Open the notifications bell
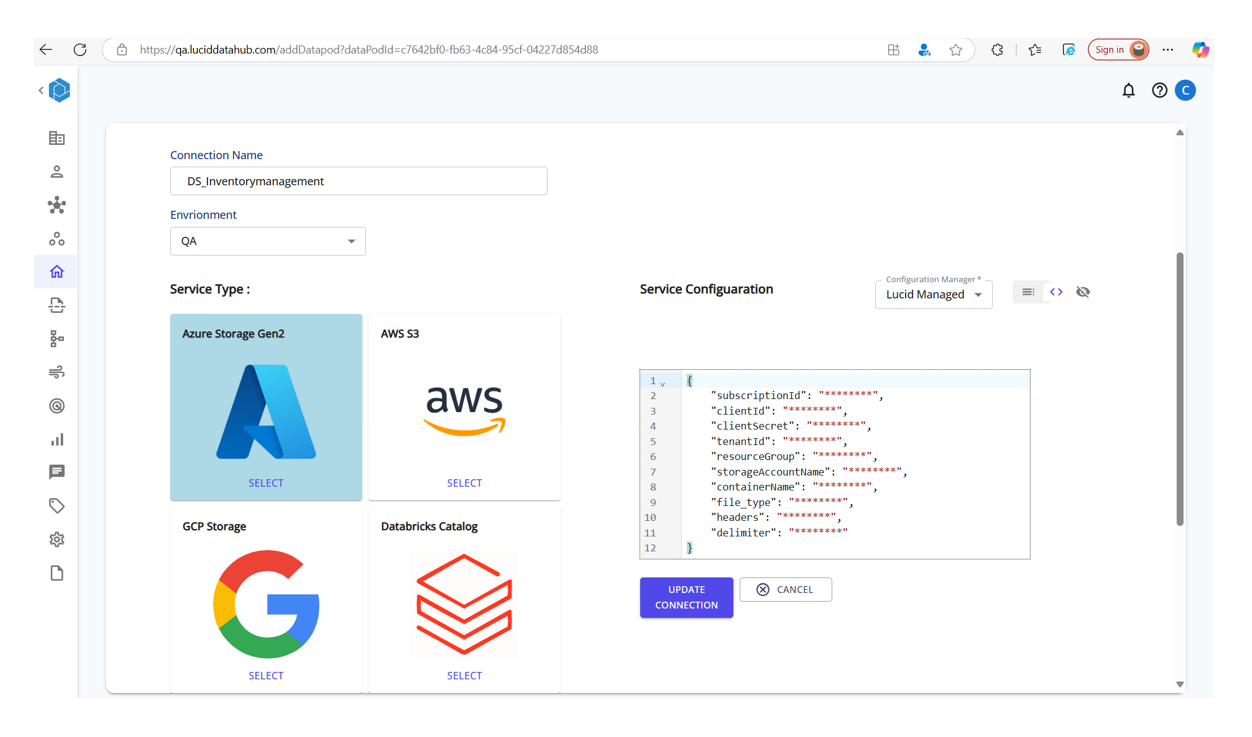This screenshot has height=737, width=1252. (x=1128, y=90)
